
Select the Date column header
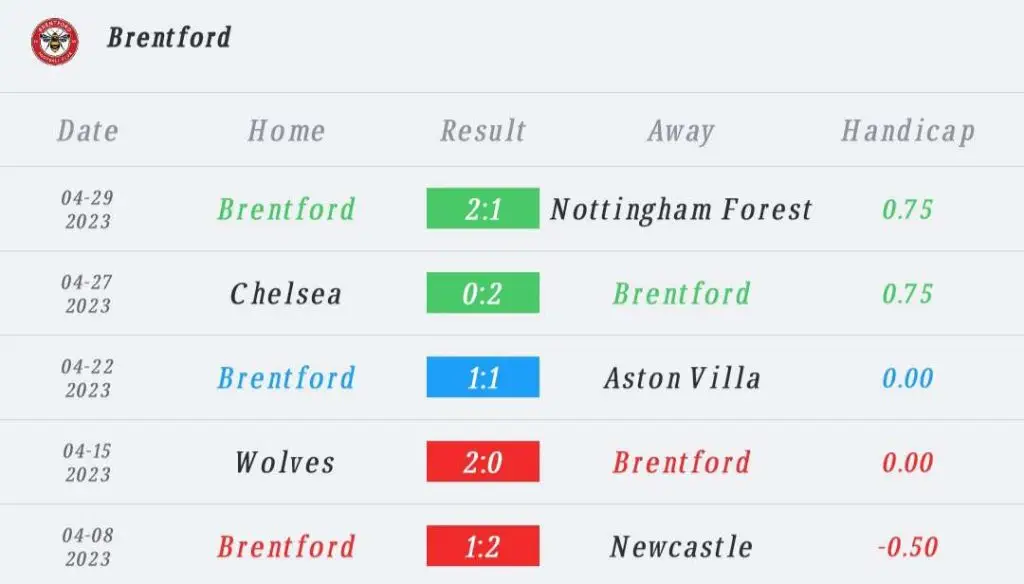click(x=88, y=131)
